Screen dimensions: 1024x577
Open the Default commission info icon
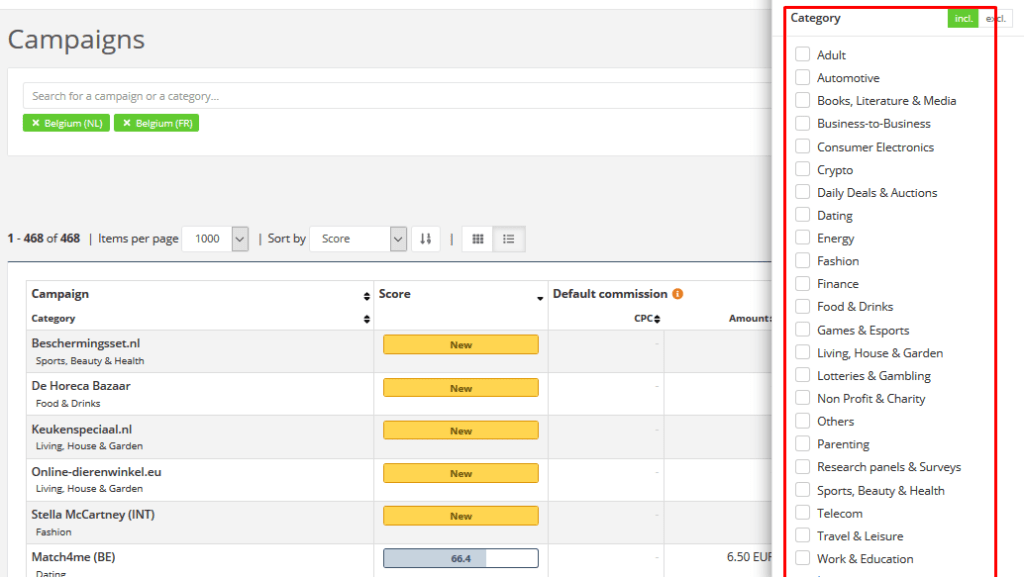click(678, 294)
